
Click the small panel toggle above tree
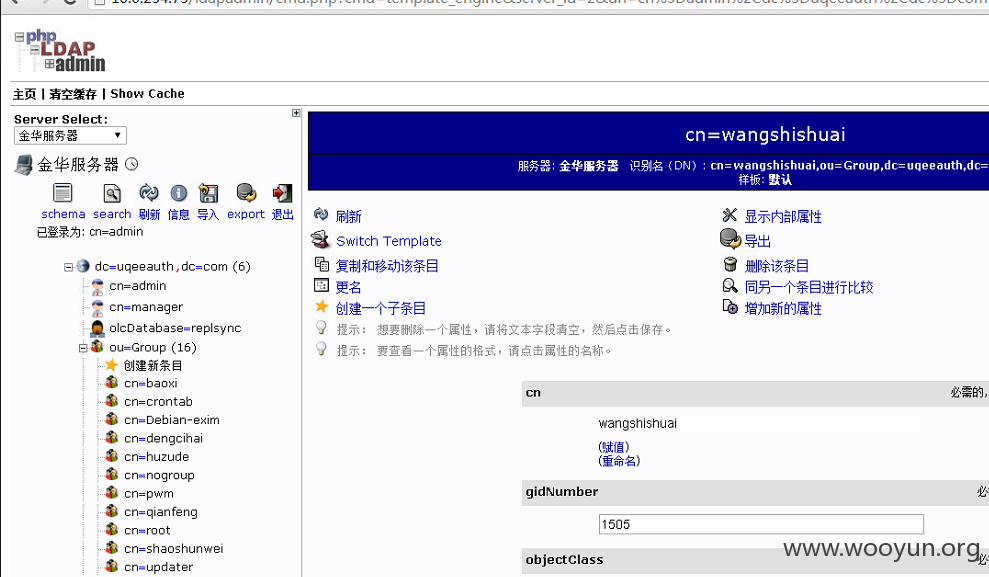[296, 113]
